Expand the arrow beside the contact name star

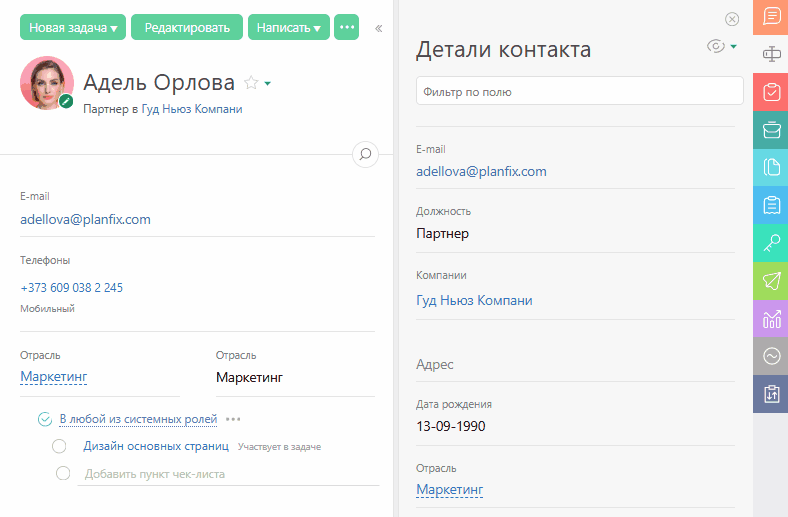268,83
